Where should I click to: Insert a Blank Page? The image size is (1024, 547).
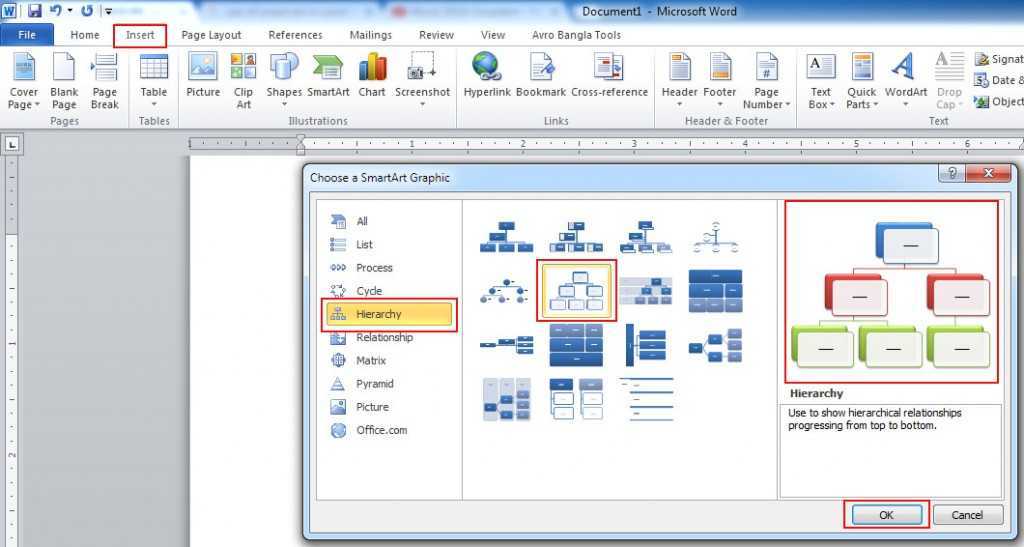[64, 80]
